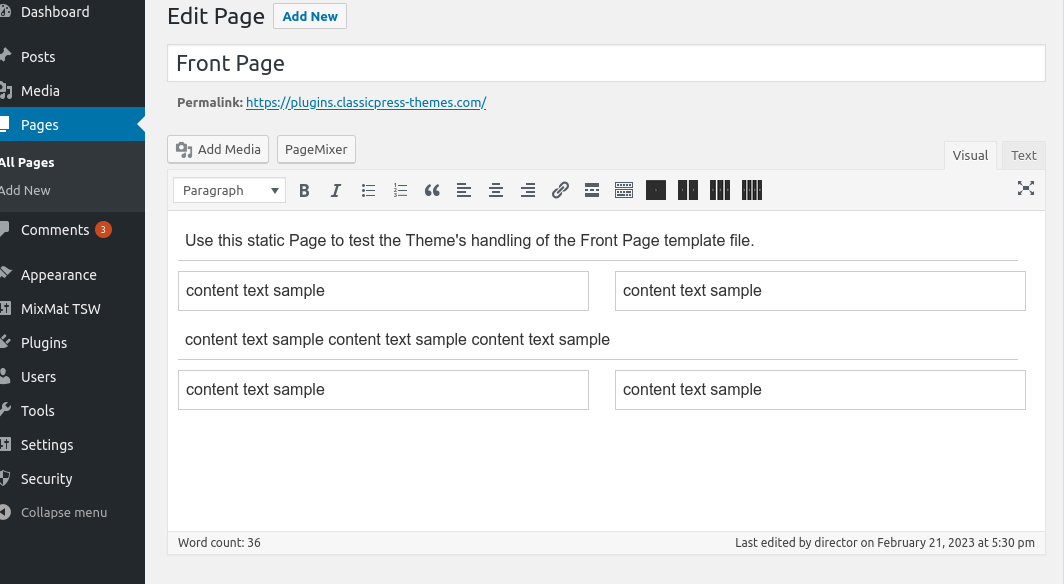
Task: Insert a bulleted list
Action: click(368, 191)
